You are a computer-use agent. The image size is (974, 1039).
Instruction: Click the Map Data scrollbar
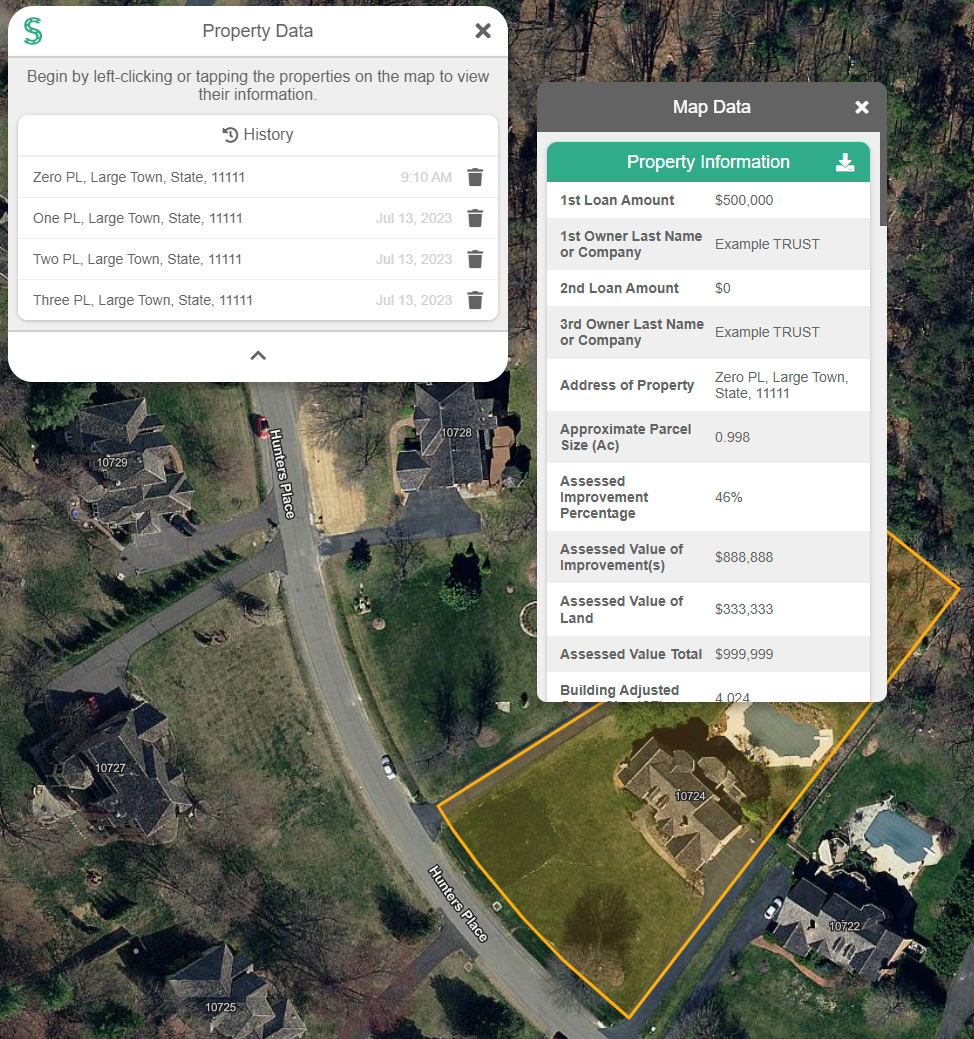click(882, 180)
